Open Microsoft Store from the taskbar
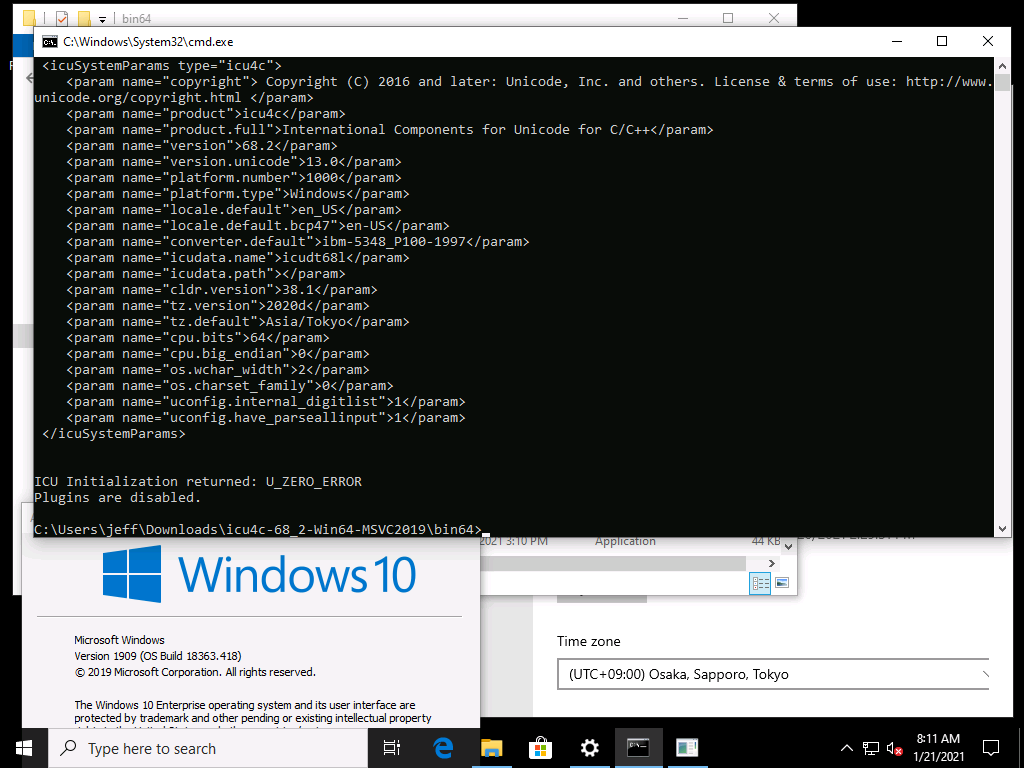This screenshot has height=768, width=1024. [540, 748]
